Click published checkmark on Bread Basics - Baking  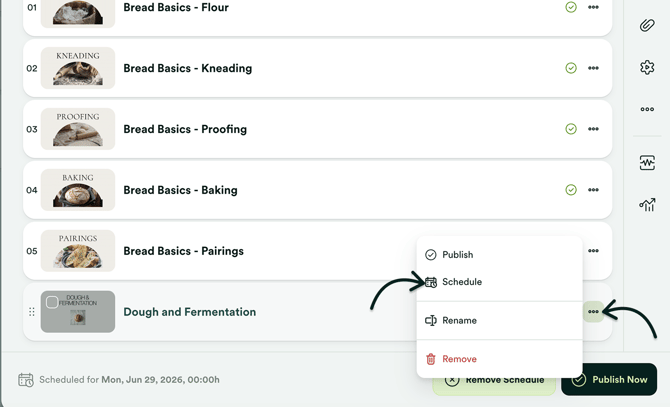[571, 190]
